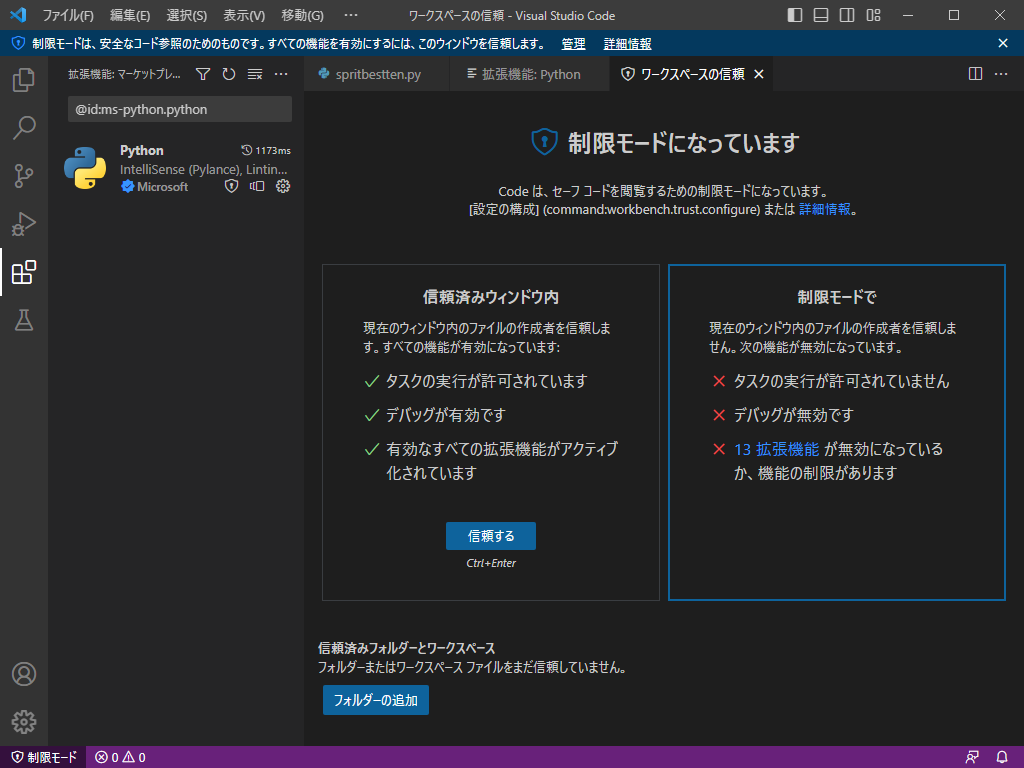The width and height of the screenshot is (1024, 768).
Task: Select the Extensions view icon
Action: (x=24, y=272)
